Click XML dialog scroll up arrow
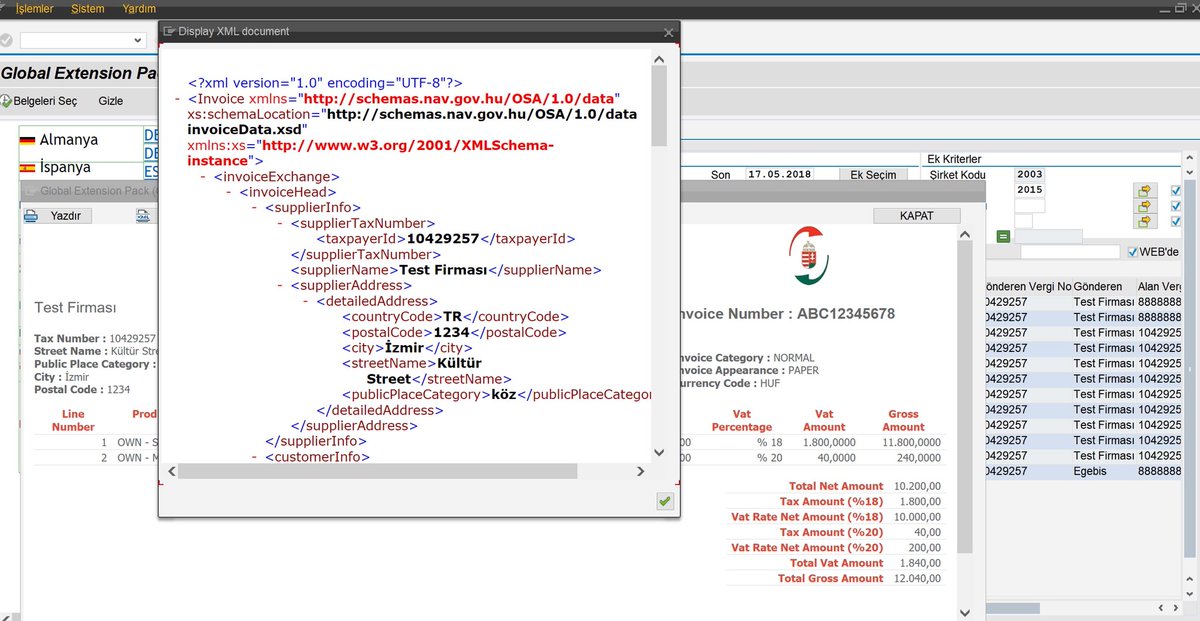Viewport: 1200px width, 621px height. pyautogui.click(x=659, y=59)
